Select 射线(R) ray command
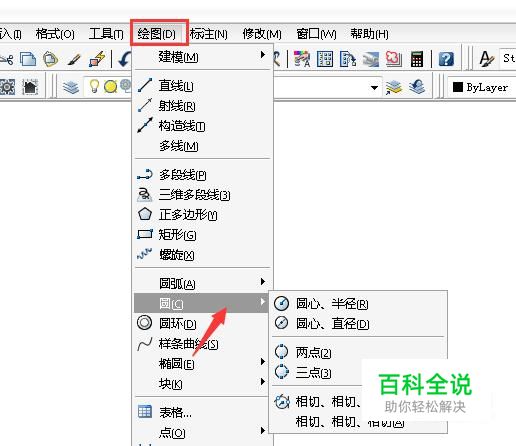 202,106
